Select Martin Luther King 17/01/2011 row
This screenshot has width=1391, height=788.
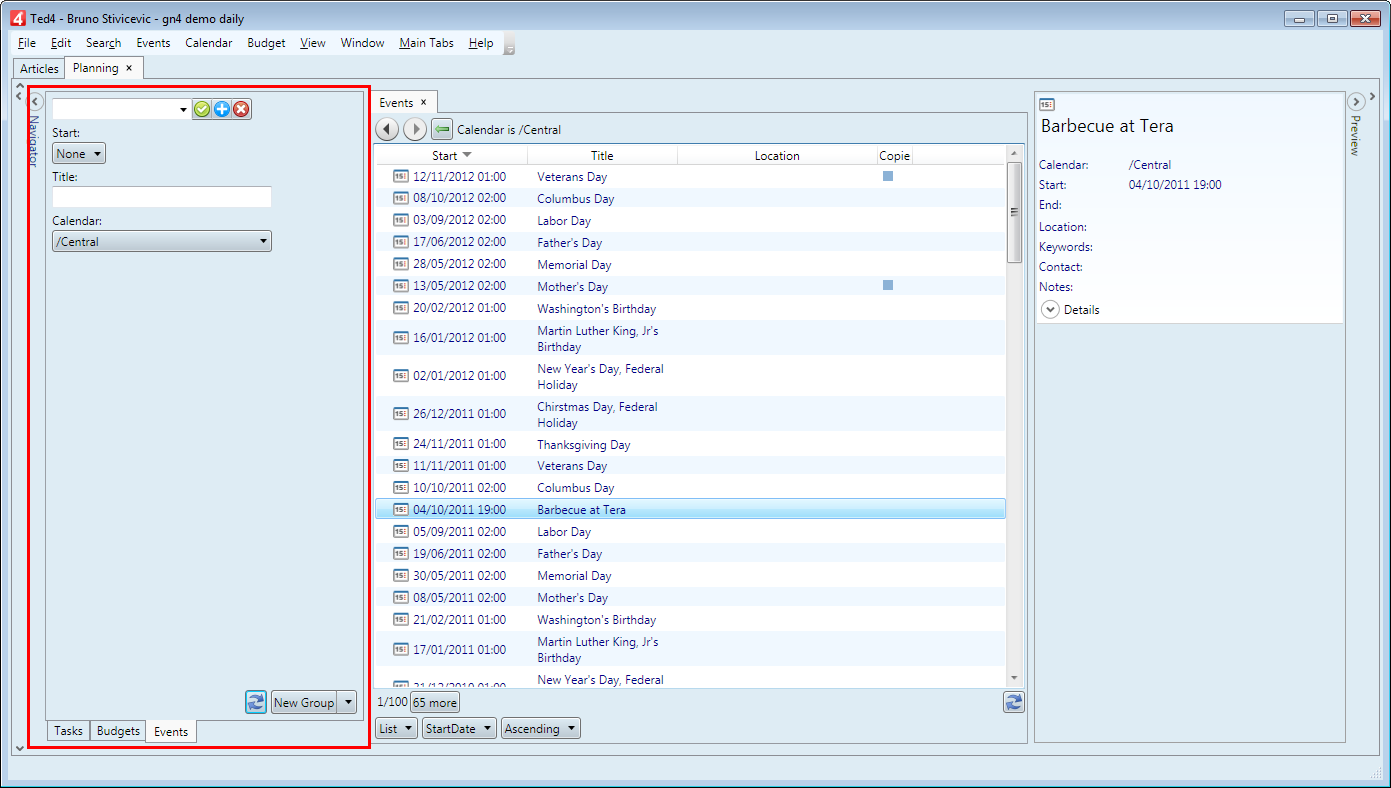690,649
